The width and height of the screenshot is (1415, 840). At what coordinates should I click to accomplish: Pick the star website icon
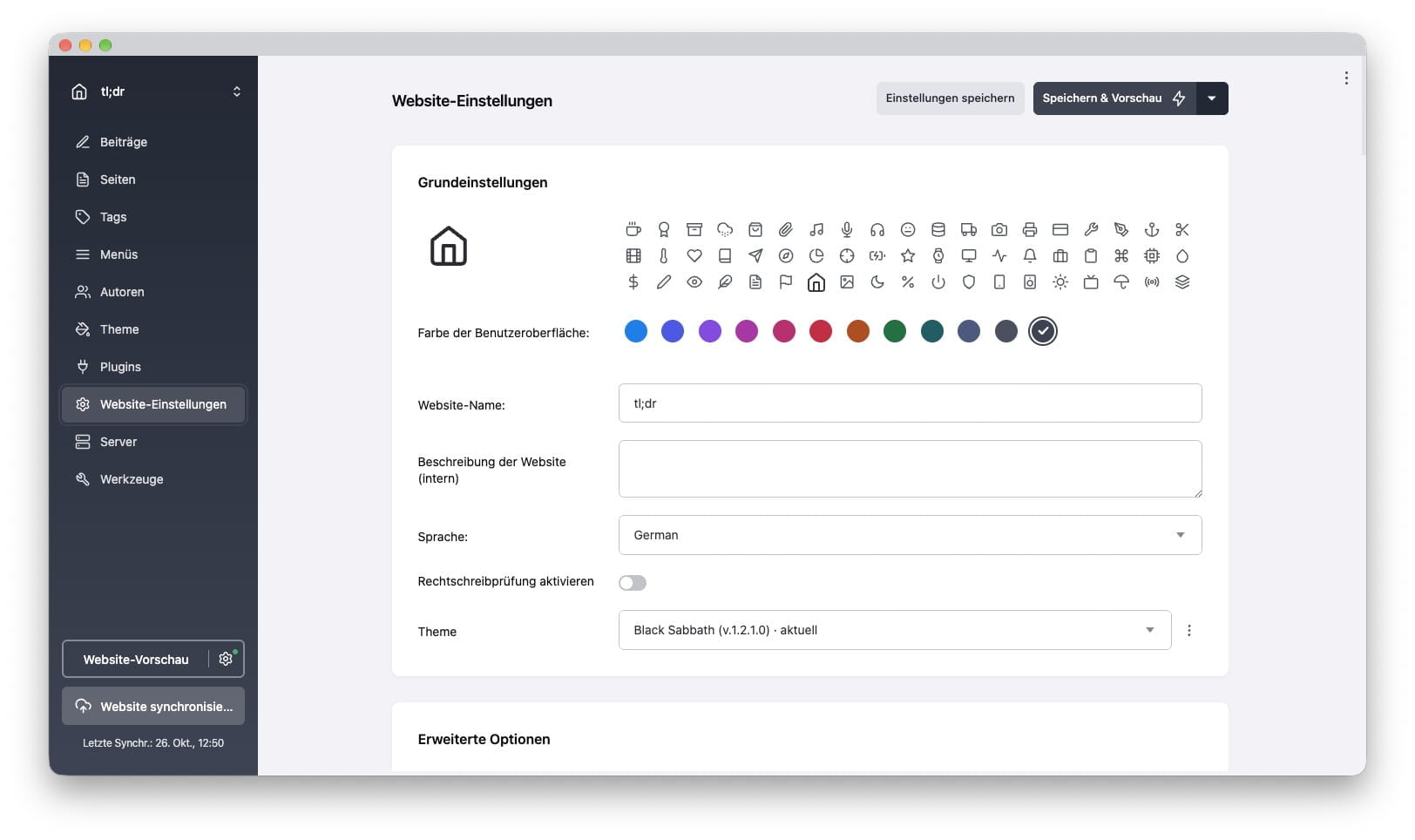pos(908,256)
